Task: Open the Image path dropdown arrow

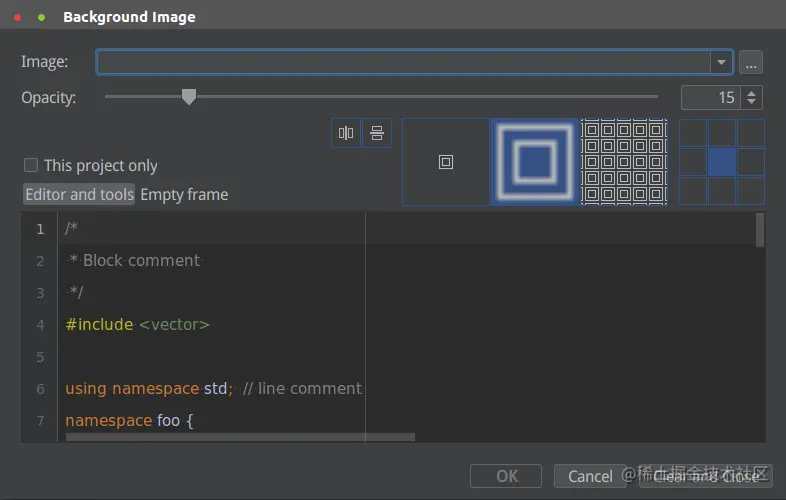Action: (721, 62)
